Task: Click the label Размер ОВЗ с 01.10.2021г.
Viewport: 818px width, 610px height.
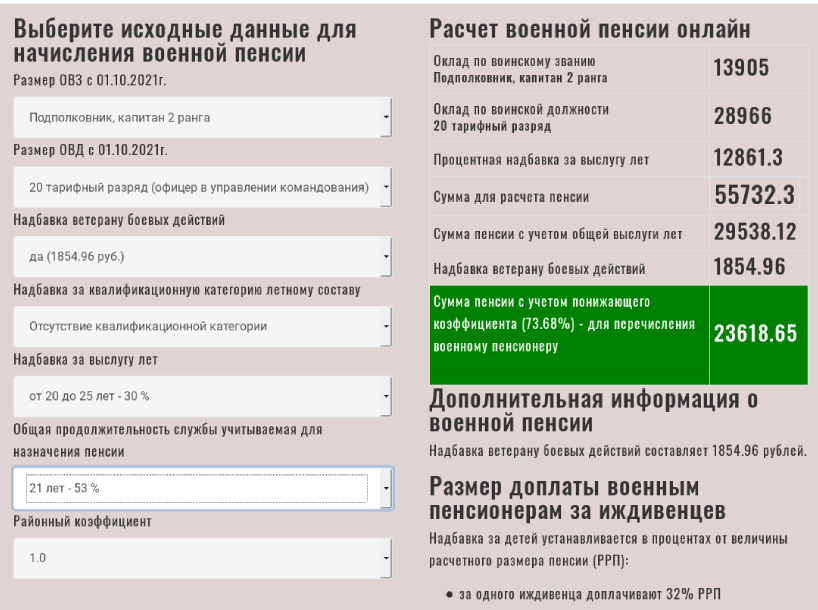Action: [90, 80]
